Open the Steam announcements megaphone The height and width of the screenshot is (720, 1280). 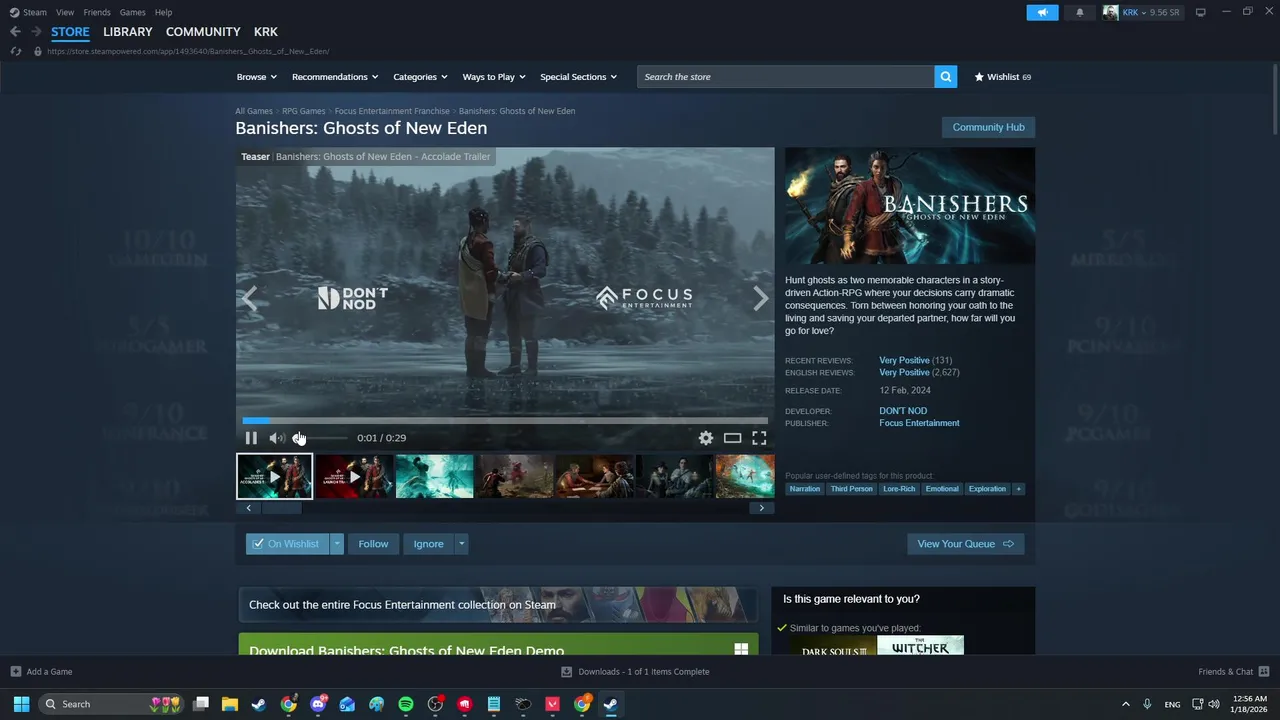click(1042, 12)
